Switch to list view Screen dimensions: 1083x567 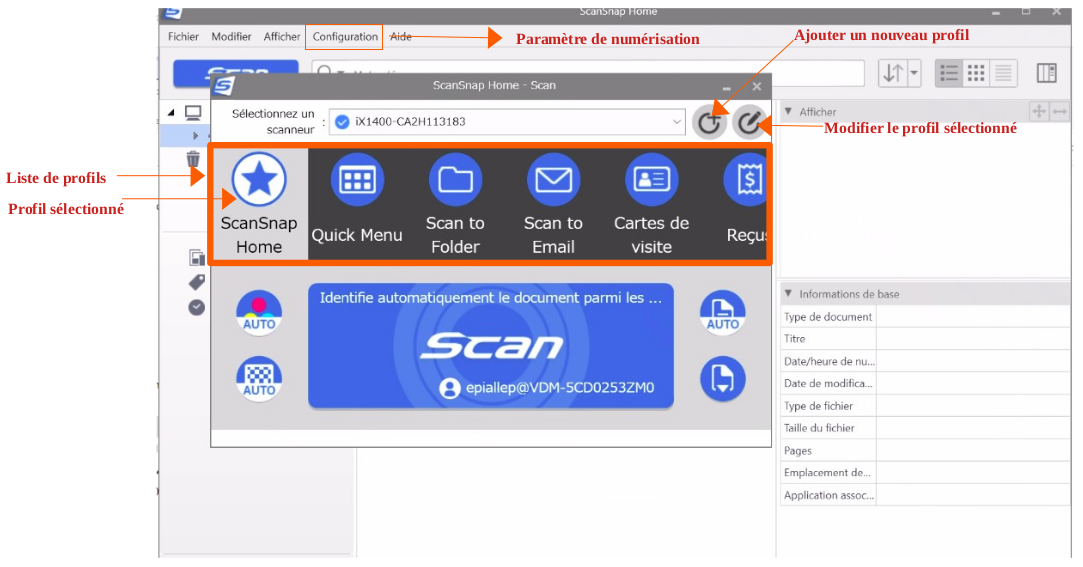click(x=949, y=73)
